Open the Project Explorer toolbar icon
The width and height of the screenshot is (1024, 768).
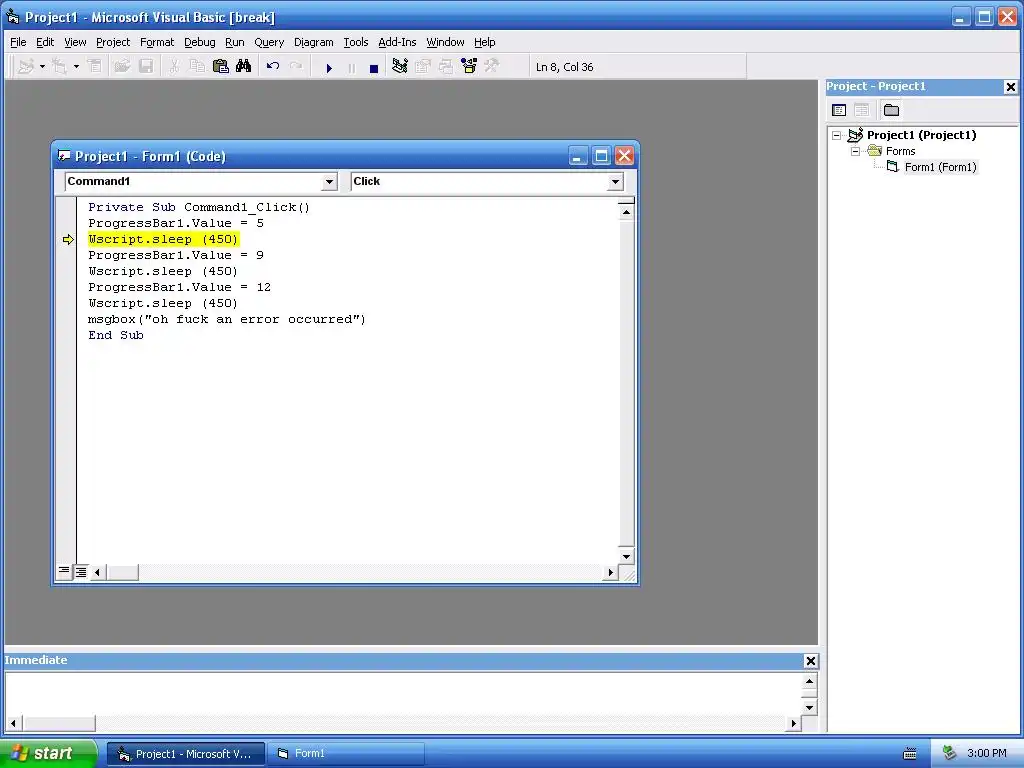point(400,67)
